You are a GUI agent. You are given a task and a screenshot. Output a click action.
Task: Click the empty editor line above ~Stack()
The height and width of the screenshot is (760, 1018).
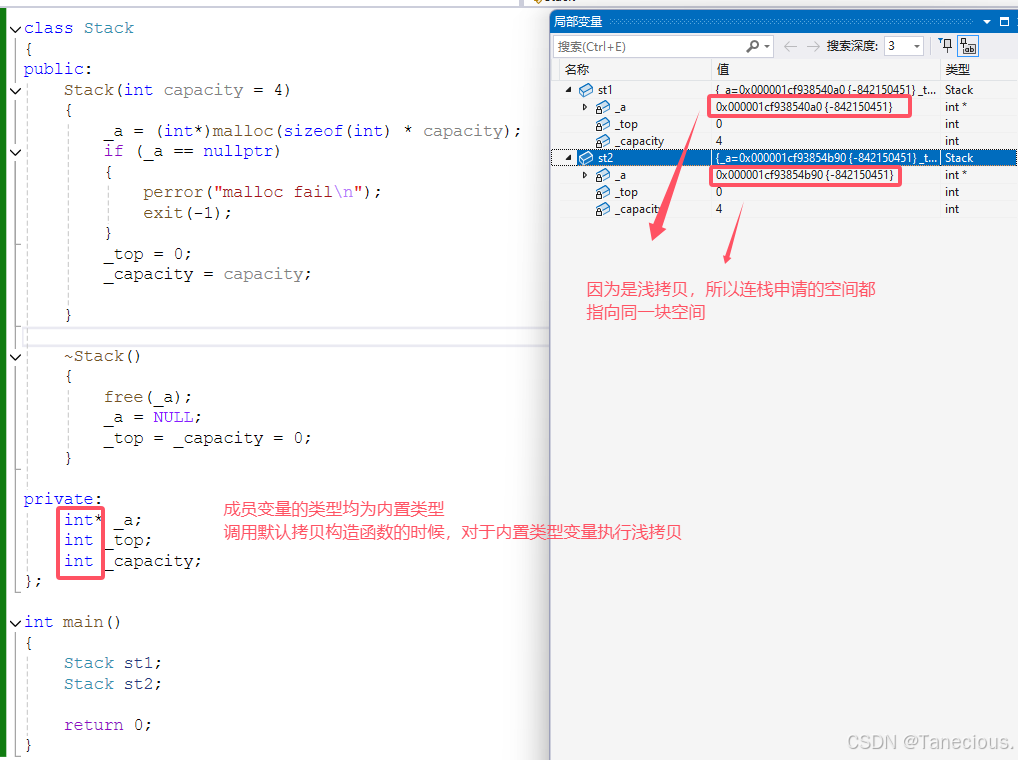[286, 336]
